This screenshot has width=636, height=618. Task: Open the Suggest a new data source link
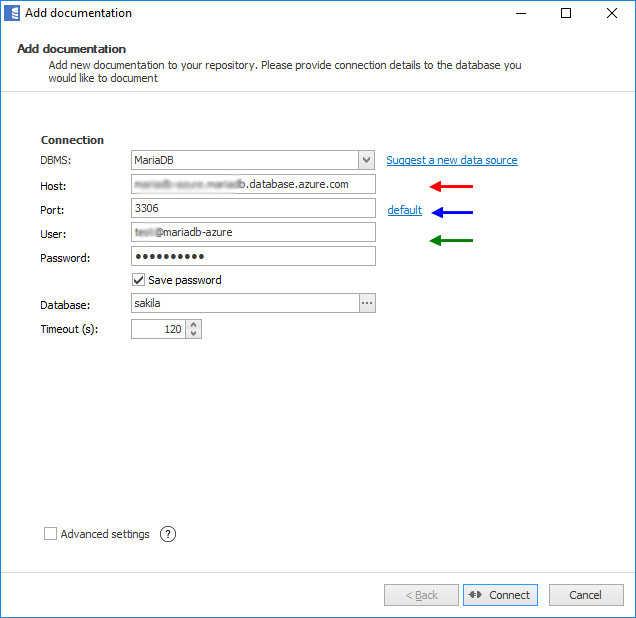point(452,160)
